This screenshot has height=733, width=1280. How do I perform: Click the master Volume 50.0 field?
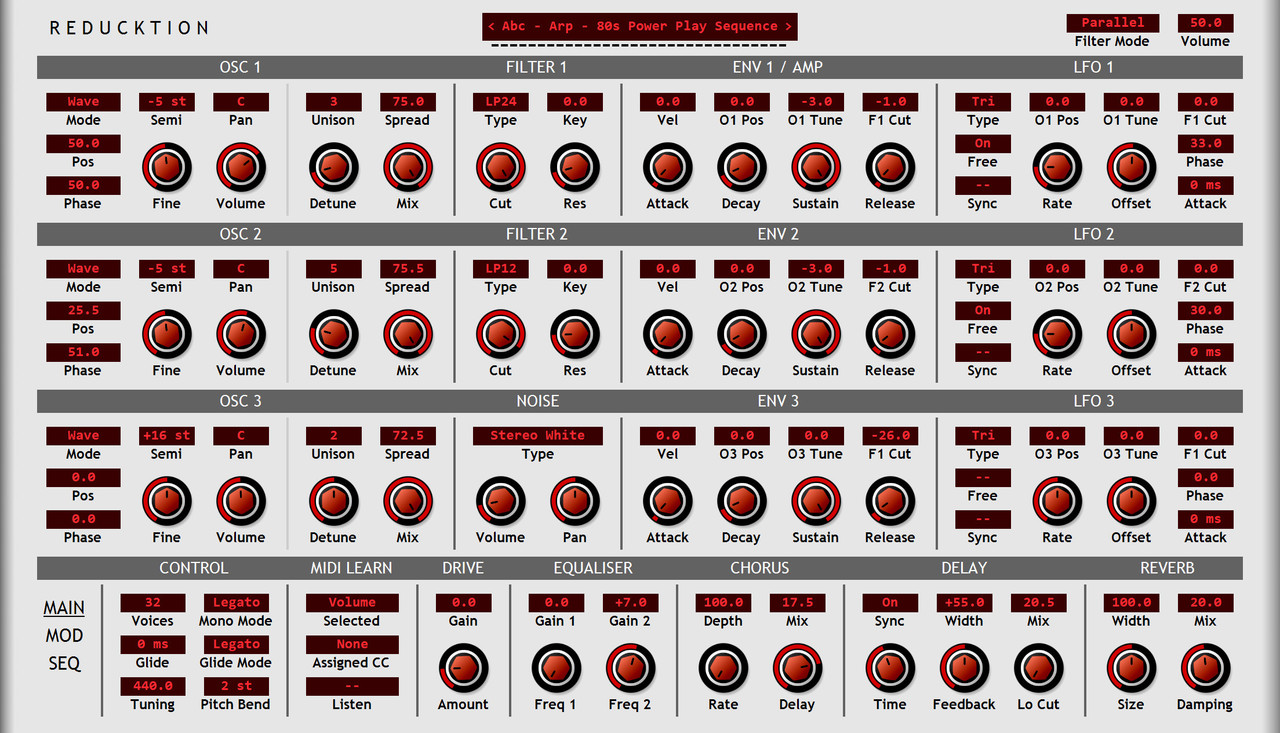[x=1205, y=22]
